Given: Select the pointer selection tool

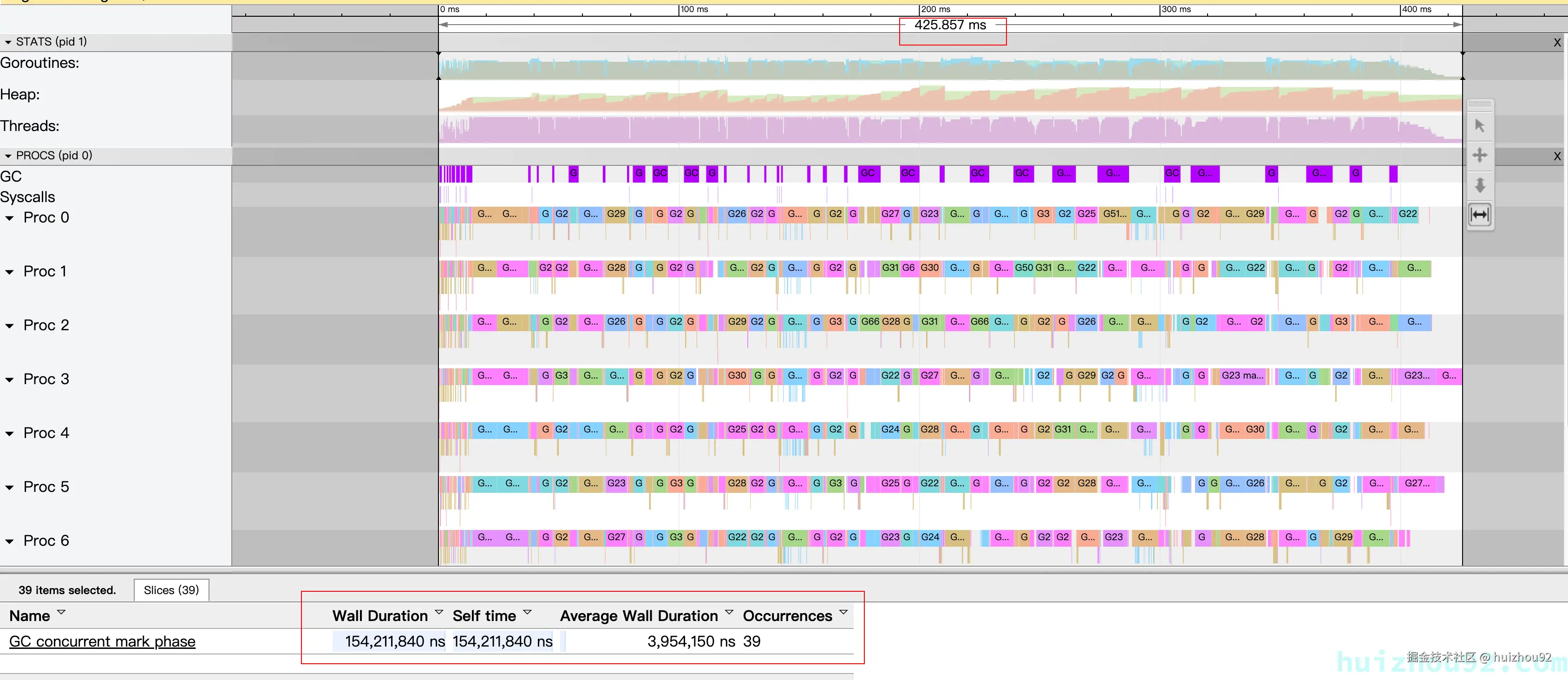Looking at the screenshot, I should coord(1480,126).
